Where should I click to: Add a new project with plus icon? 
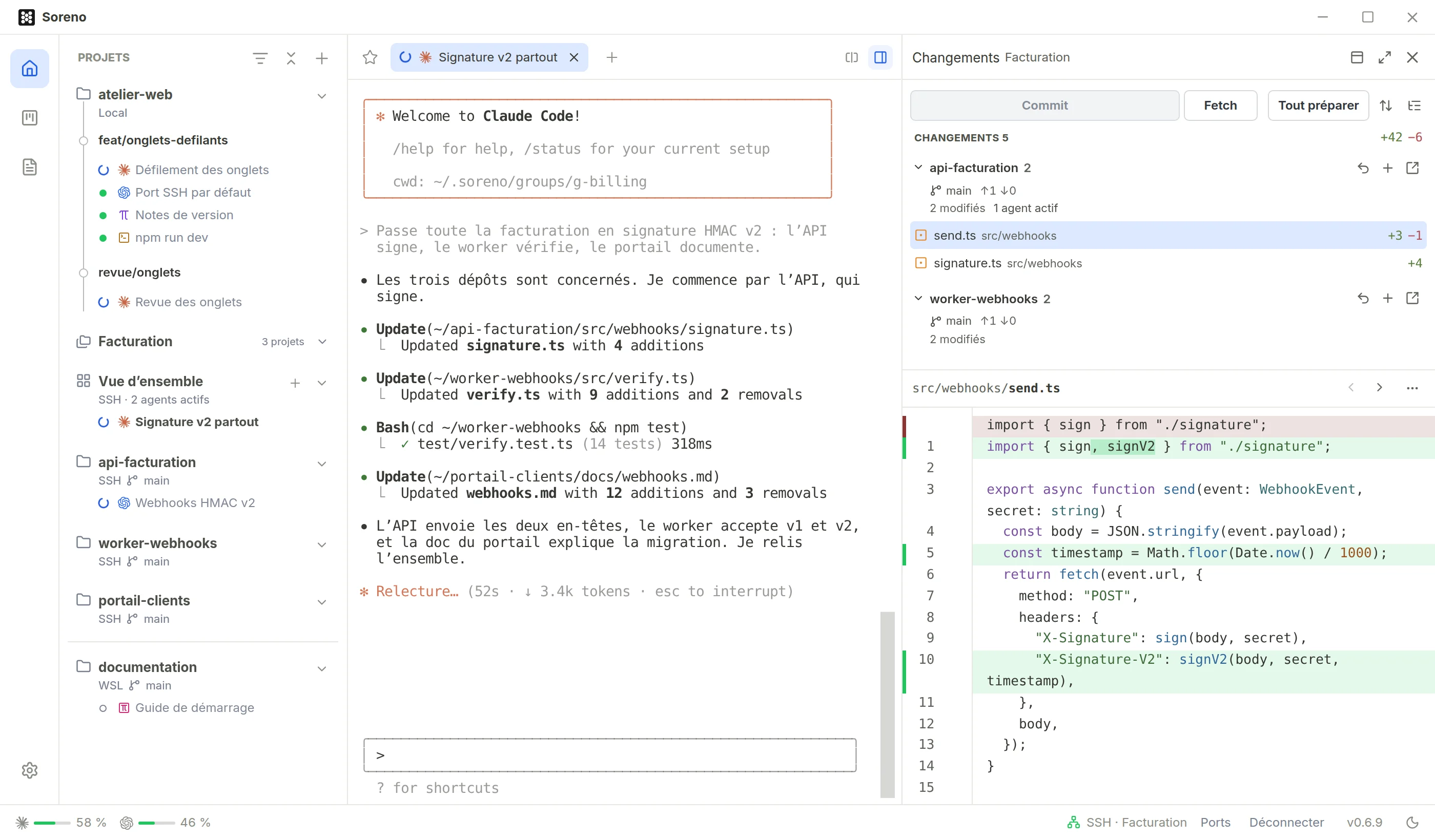tap(322, 58)
